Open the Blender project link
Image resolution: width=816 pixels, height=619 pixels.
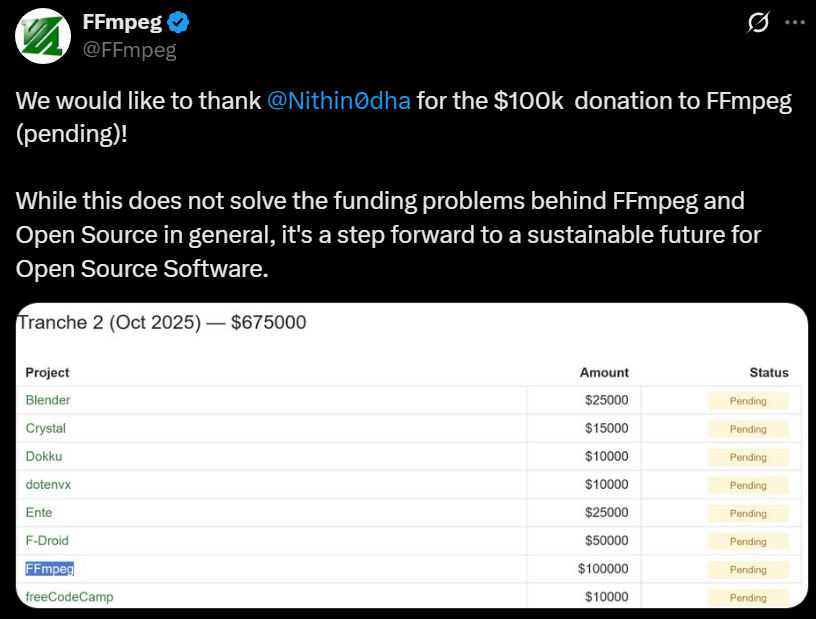tap(48, 400)
